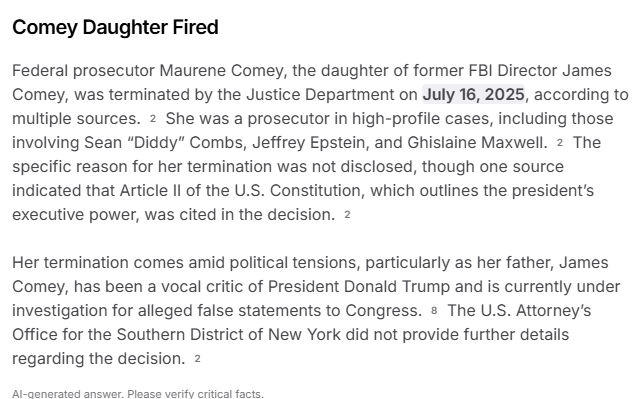Click the word "Congress" in second paragraph
Viewport: 642px width, 399px height.
(x=380, y=311)
